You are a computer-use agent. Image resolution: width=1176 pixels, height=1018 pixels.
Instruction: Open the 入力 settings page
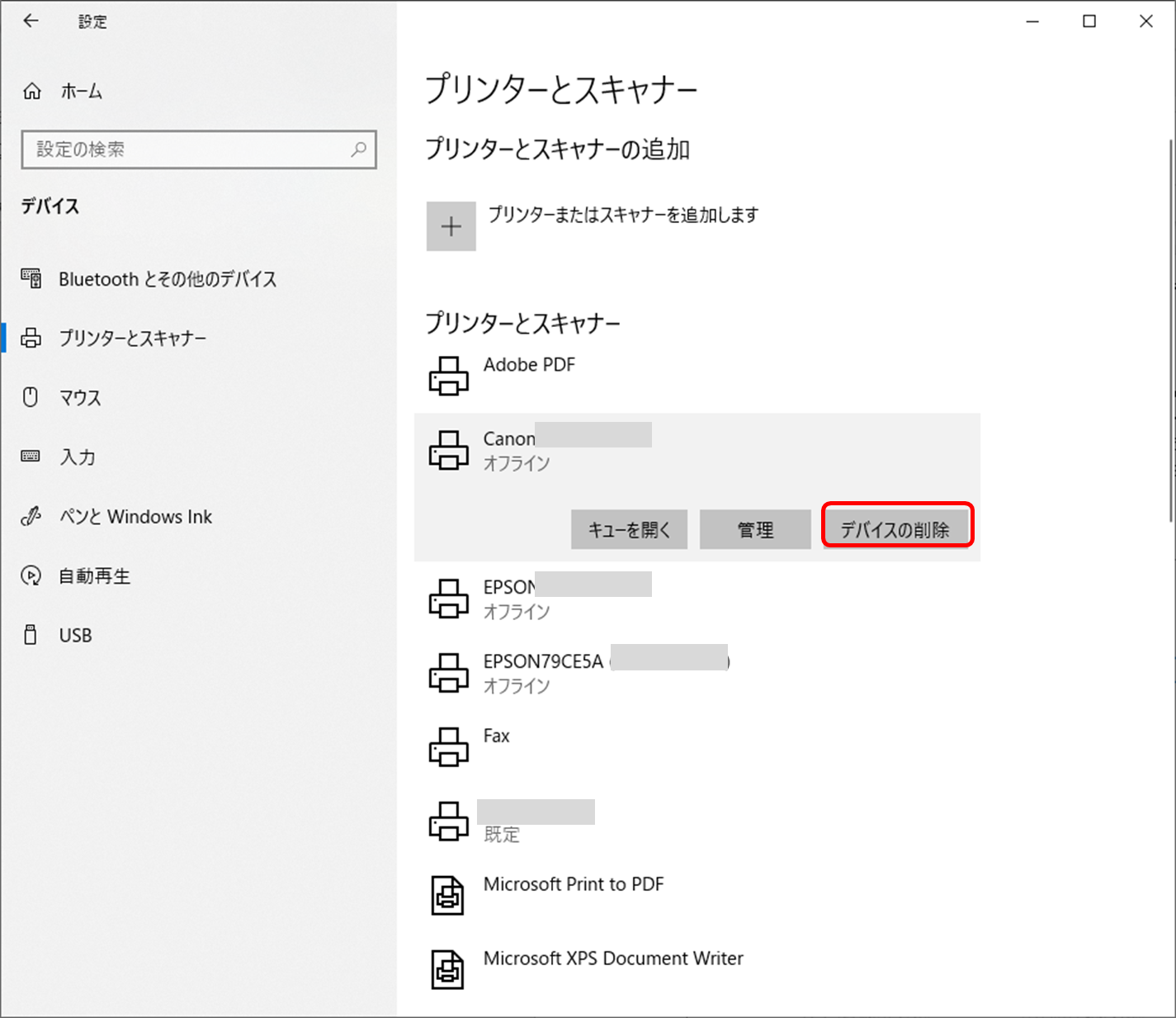pyautogui.click(x=78, y=457)
